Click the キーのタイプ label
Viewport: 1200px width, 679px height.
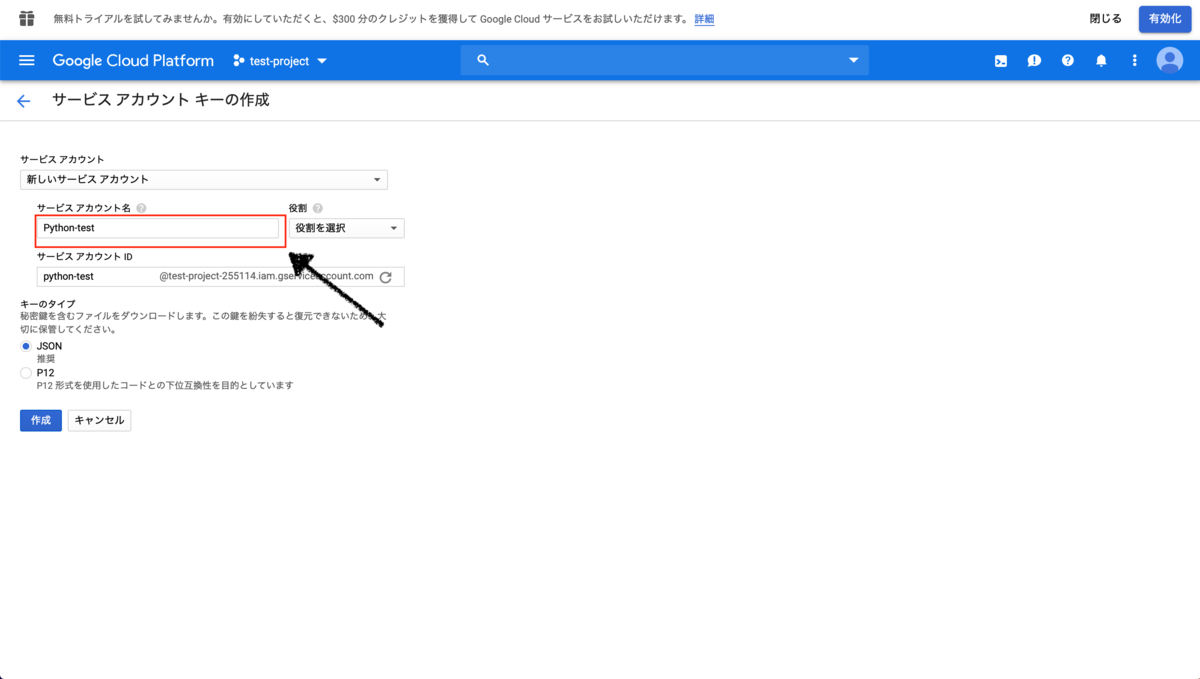tap(48, 304)
